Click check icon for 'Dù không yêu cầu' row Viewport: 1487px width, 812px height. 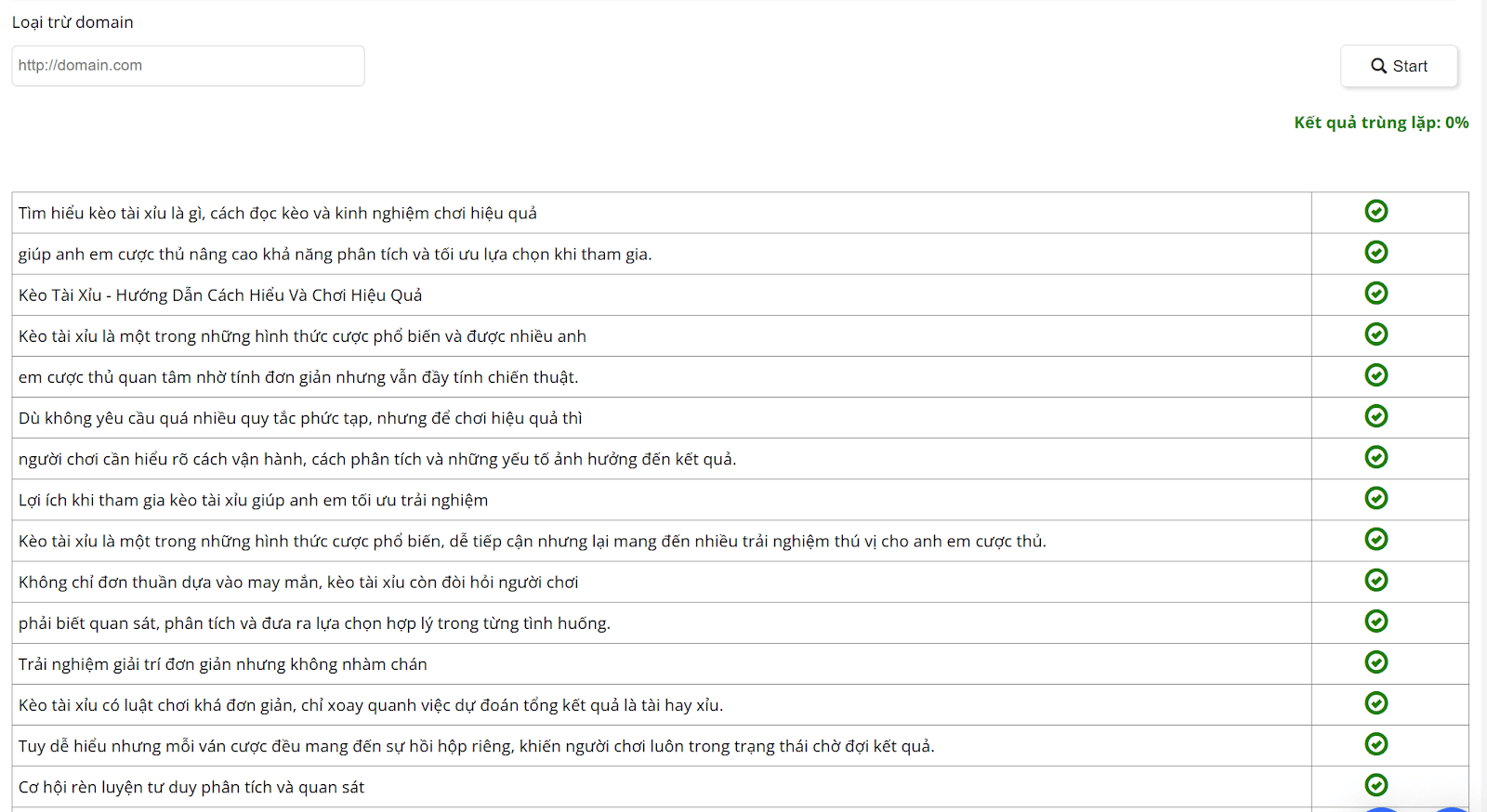(x=1376, y=416)
